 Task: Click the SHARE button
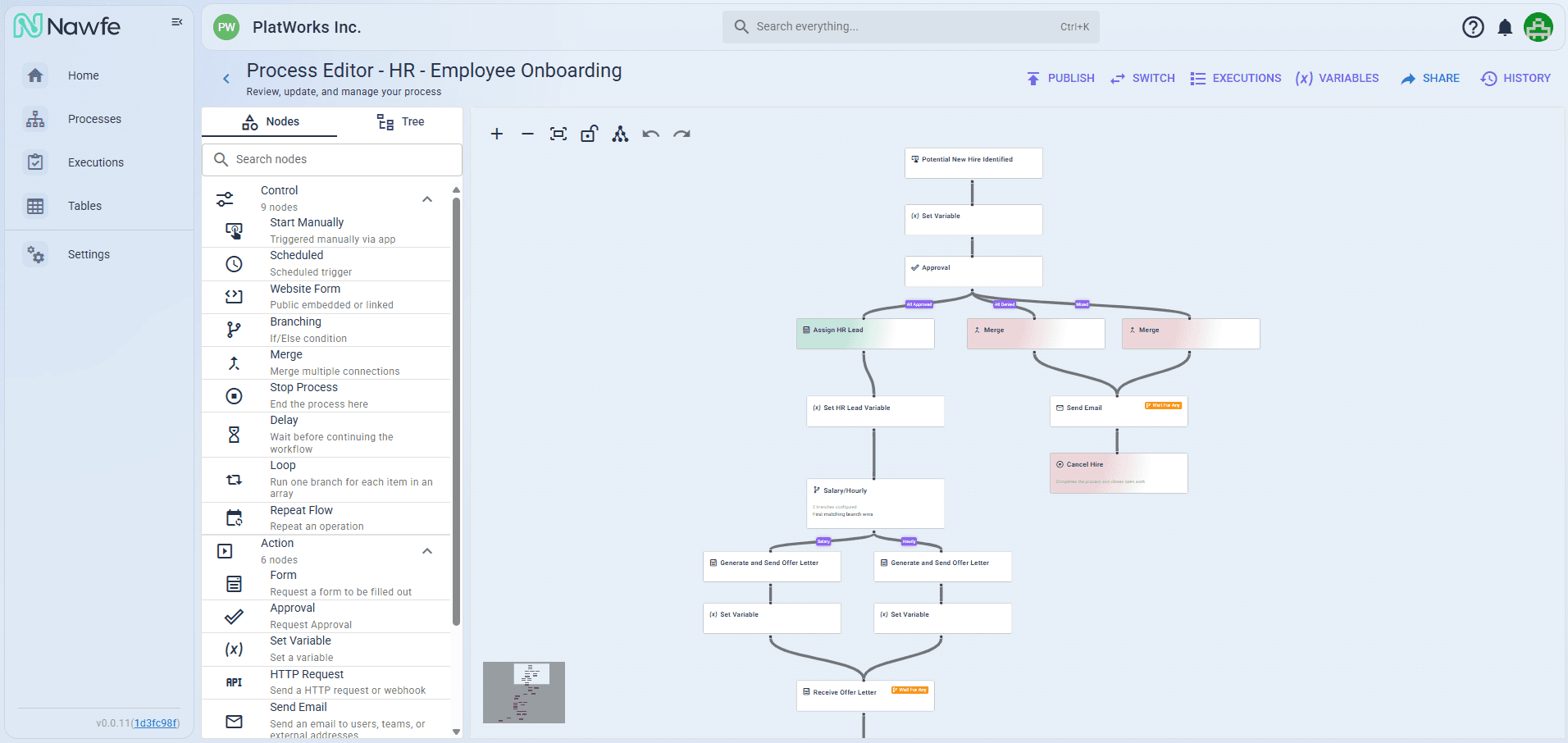pyautogui.click(x=1429, y=79)
